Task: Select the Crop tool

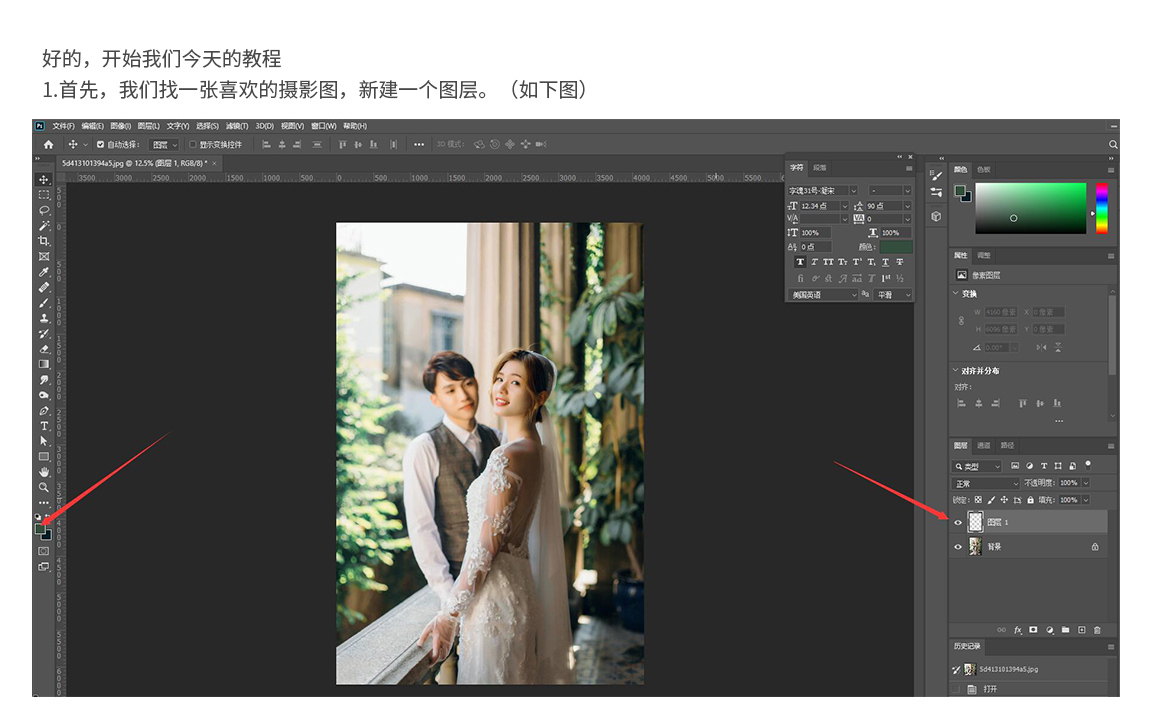Action: (44, 241)
